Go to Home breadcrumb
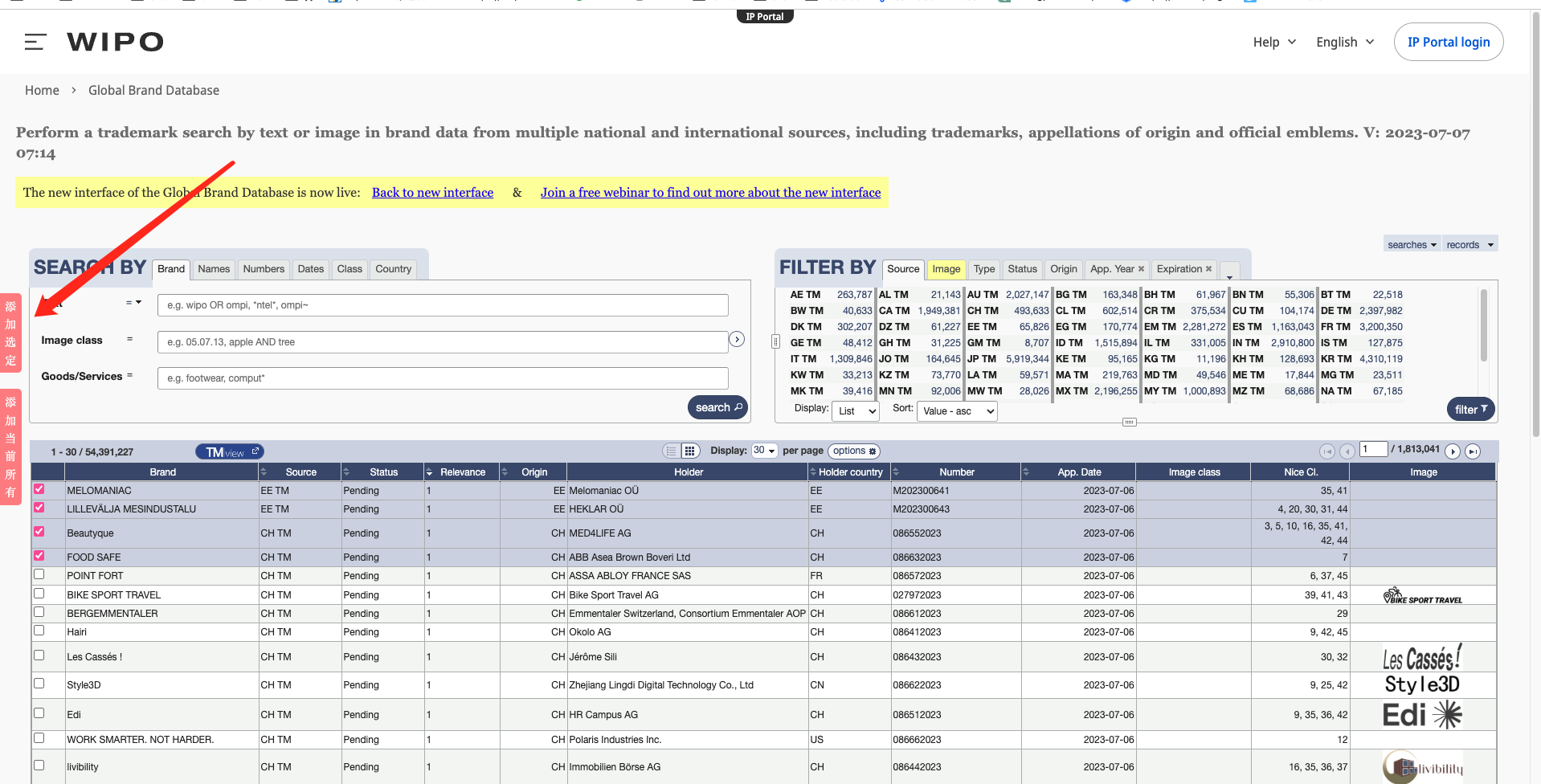The image size is (1541, 784). [x=42, y=91]
